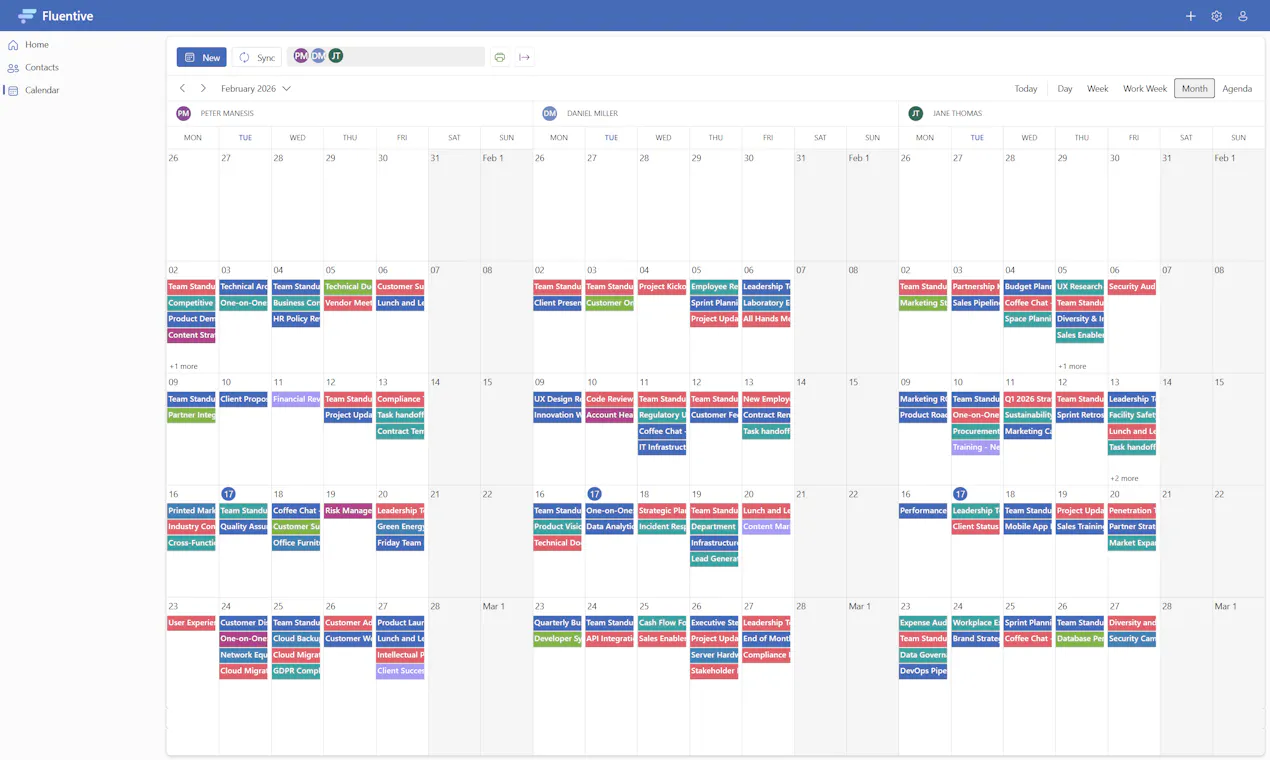Screen dimensions: 1270x760
Task: Print the calendar using printer icon
Action: 500,57
